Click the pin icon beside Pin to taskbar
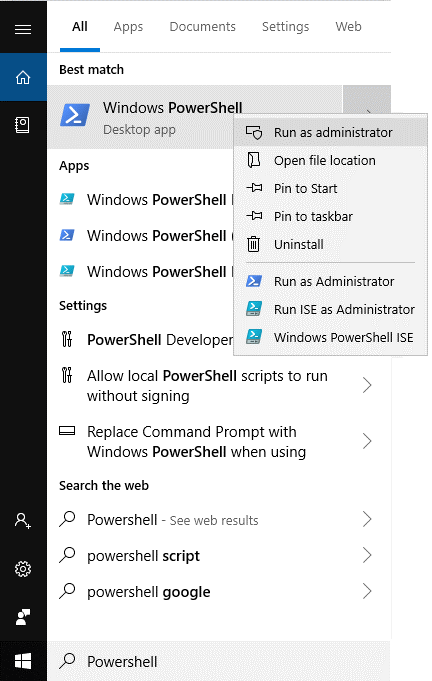This screenshot has height=681, width=432. 254,216
